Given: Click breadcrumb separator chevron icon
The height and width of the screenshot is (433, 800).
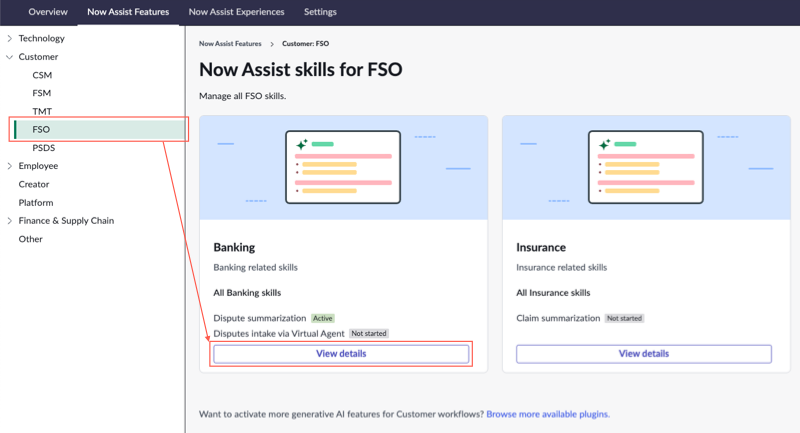Looking at the screenshot, I should (x=272, y=44).
